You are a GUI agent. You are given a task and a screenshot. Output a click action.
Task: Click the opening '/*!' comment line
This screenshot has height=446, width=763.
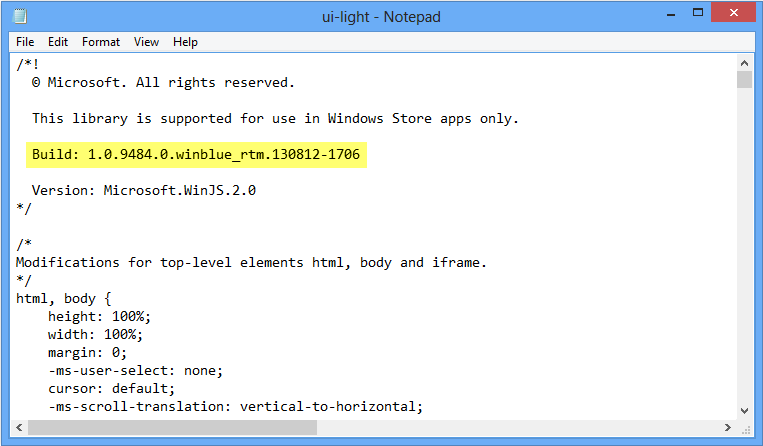[x=27, y=64]
